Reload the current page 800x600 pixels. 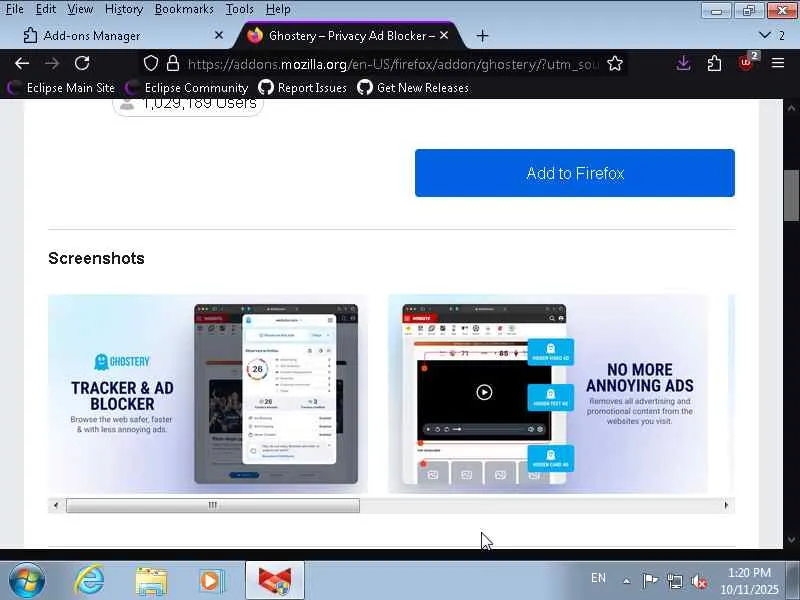tap(82, 63)
